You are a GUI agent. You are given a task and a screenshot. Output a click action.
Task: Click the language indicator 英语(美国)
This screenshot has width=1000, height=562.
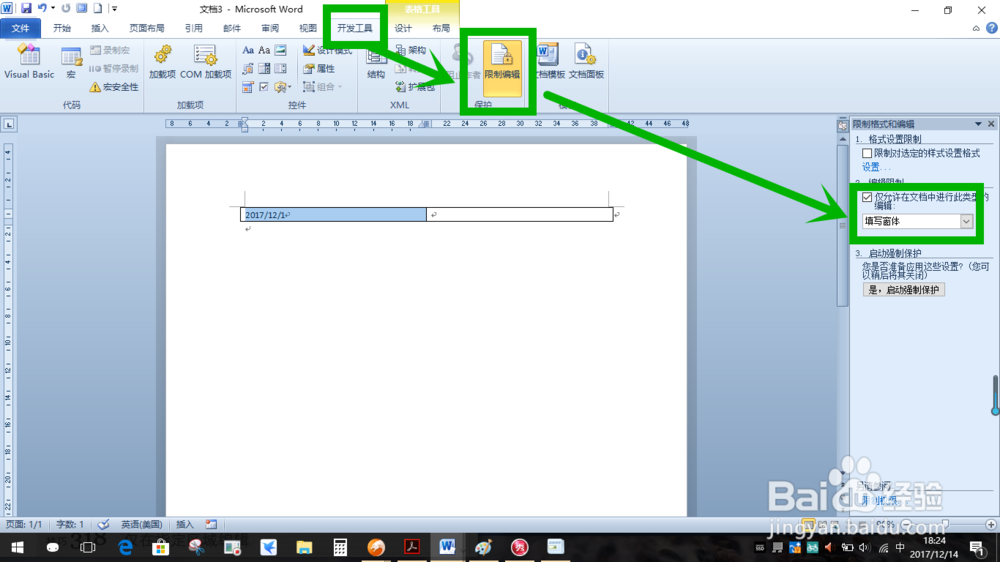[141, 524]
